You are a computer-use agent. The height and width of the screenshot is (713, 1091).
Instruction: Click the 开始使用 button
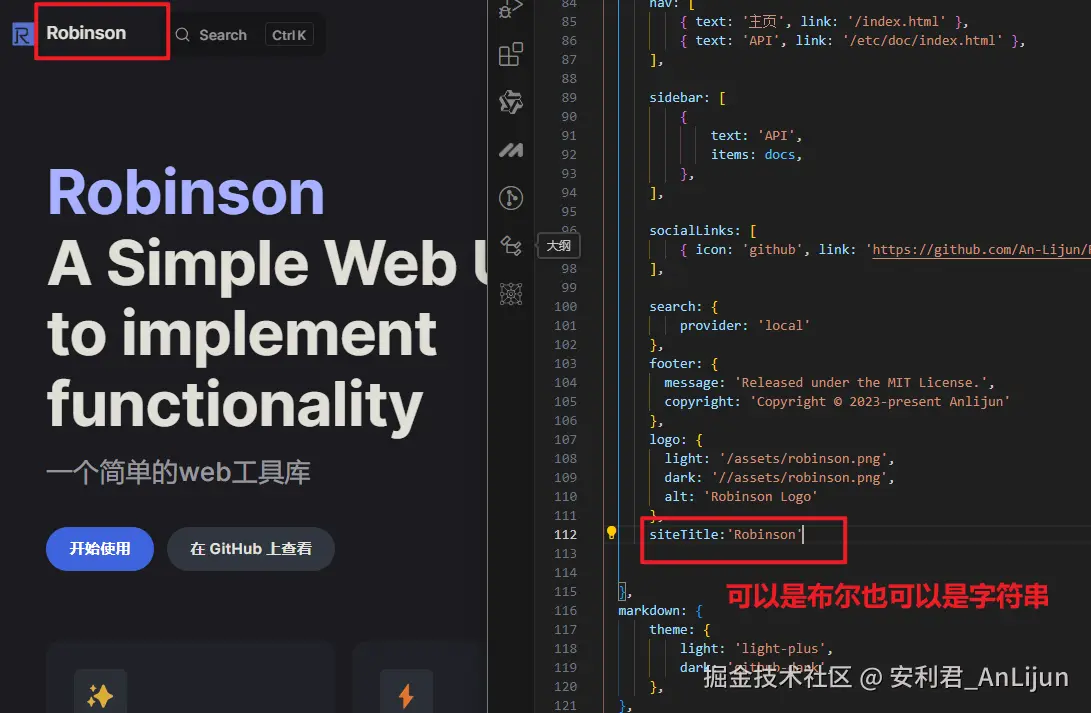tap(99, 549)
